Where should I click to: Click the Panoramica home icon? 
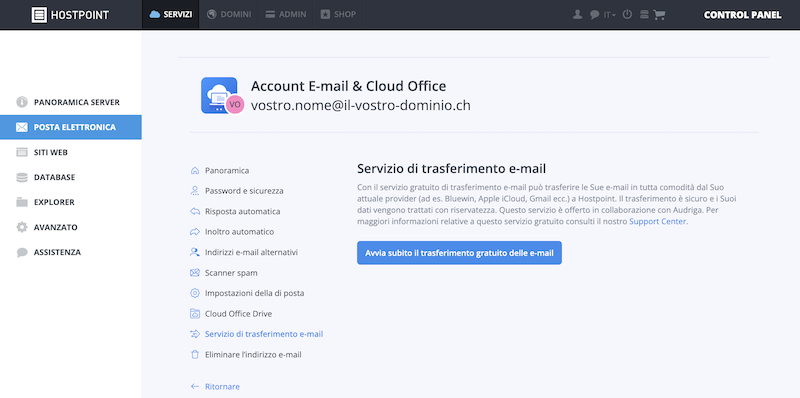pos(194,170)
